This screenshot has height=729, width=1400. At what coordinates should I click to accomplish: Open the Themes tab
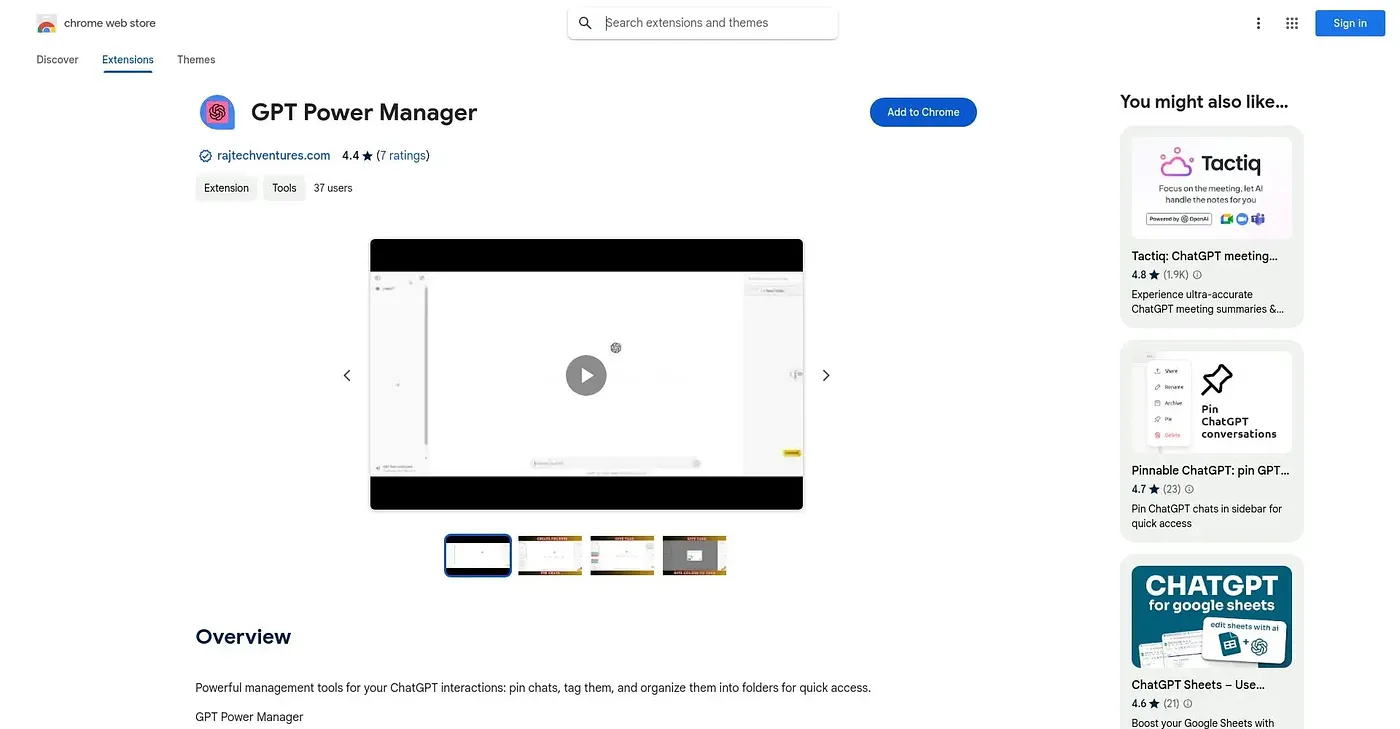[x=196, y=60]
